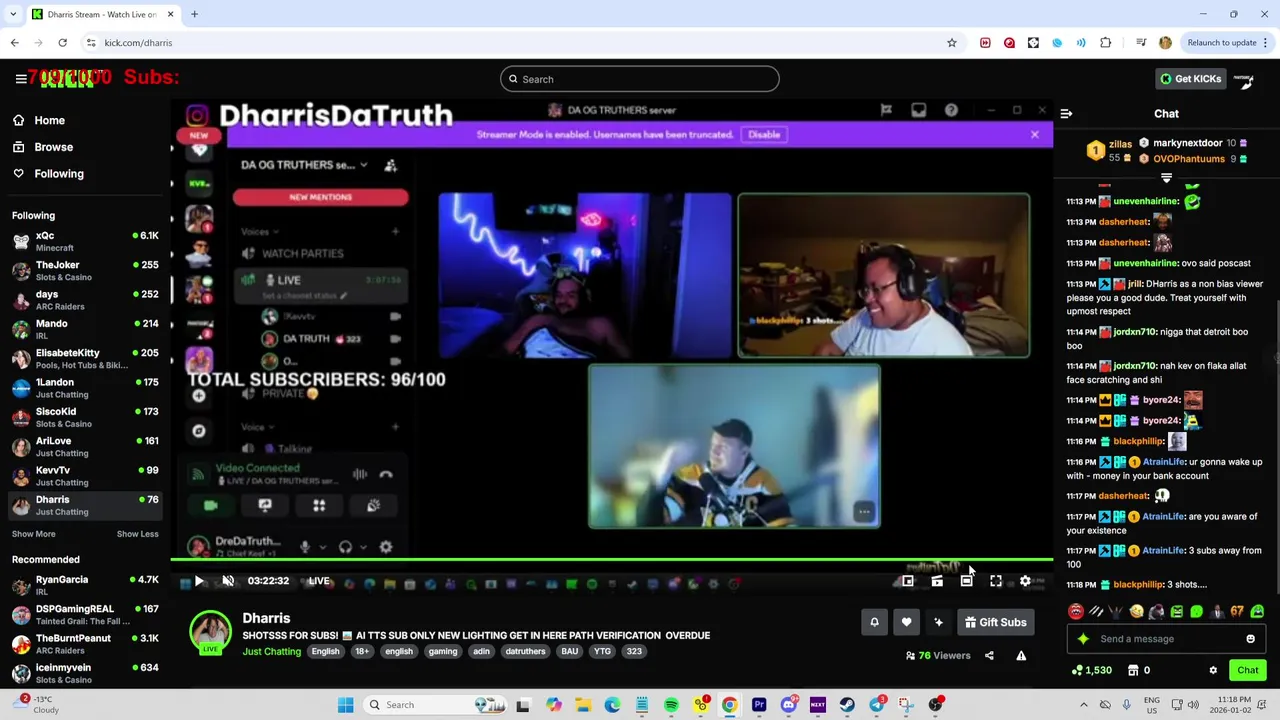Toggle notifications bell for Dharris
The height and width of the screenshot is (720, 1280).
[874, 622]
